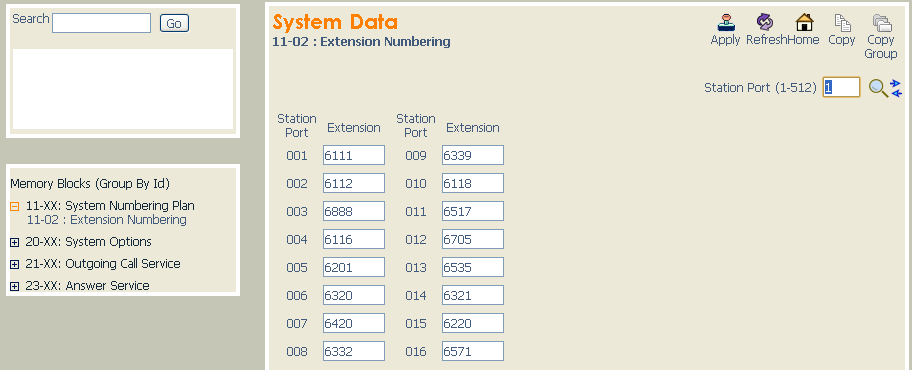
Task: Click the empty search results box
Action: [x=123, y=89]
